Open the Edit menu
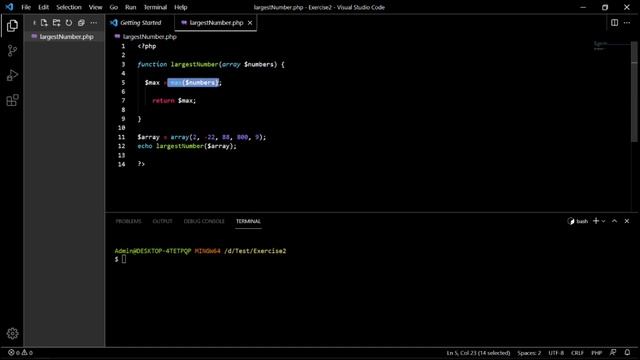The height and width of the screenshot is (360, 640). coord(43,7)
